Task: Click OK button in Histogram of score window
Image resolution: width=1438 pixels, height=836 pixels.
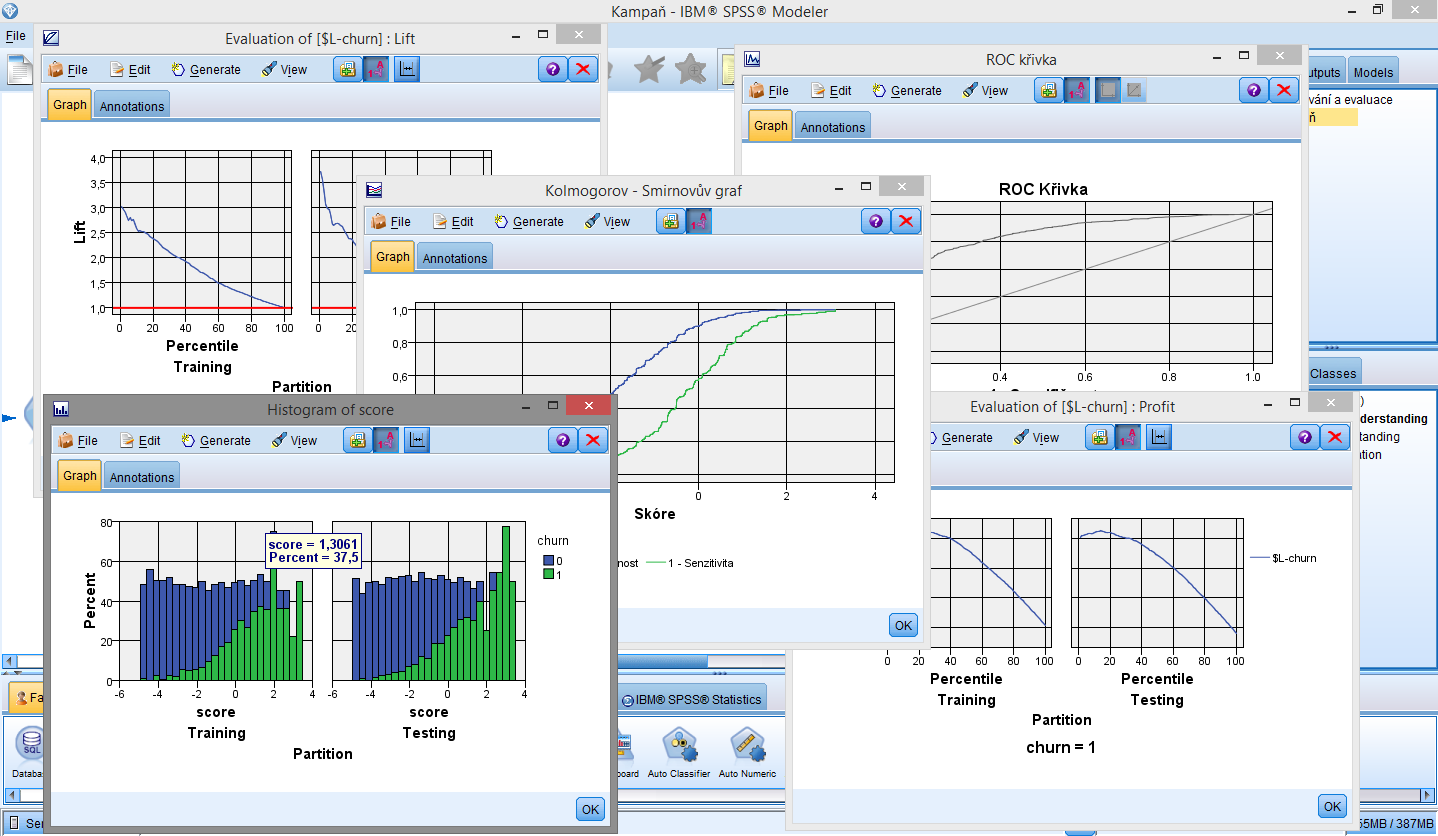Action: pyautogui.click(x=590, y=809)
